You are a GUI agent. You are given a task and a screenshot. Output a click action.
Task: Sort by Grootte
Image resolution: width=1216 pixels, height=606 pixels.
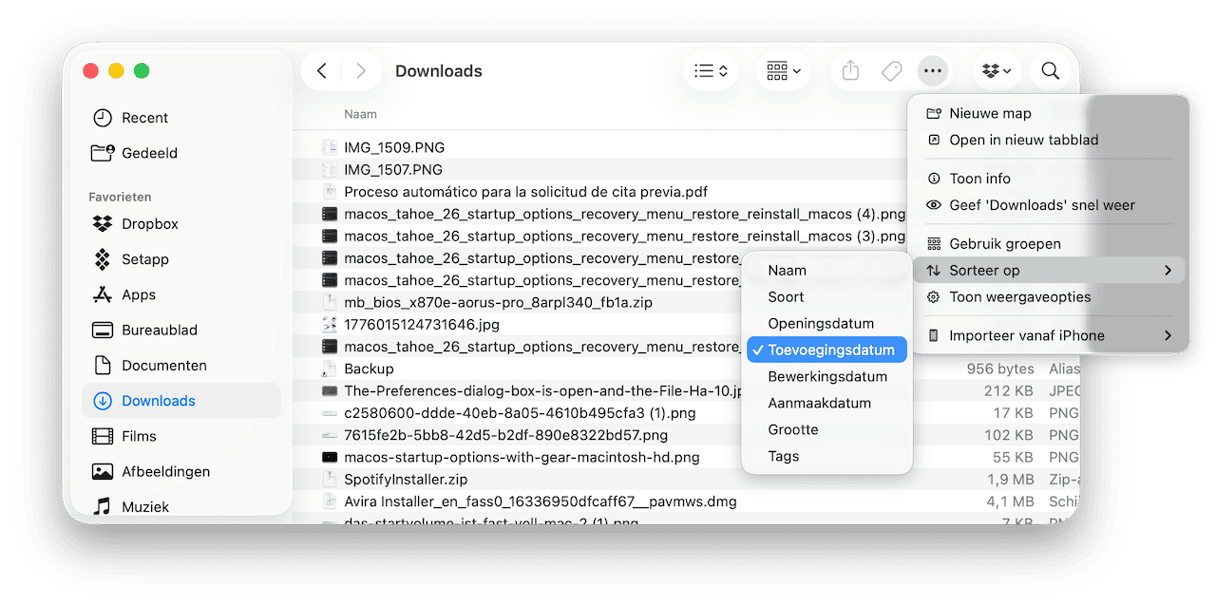[827, 430]
